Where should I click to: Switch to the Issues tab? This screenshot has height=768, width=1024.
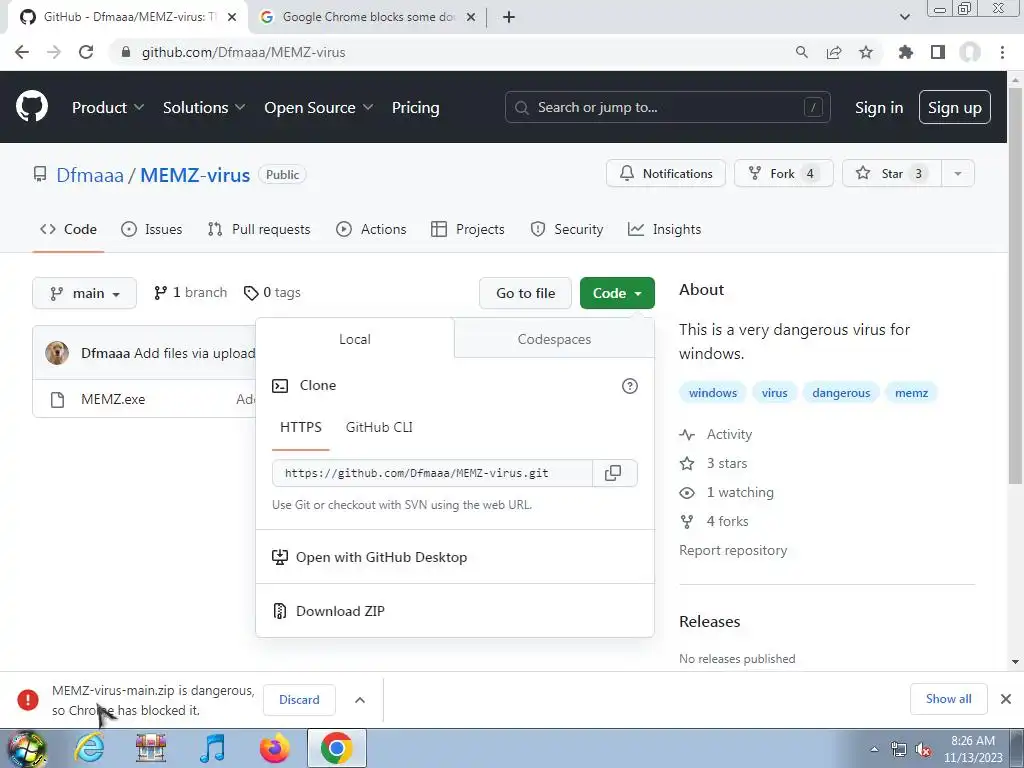tap(152, 229)
